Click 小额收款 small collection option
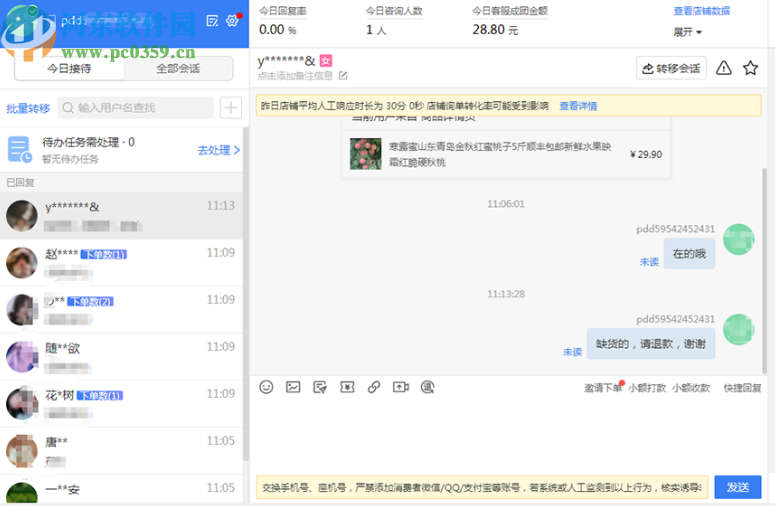Image resolution: width=775 pixels, height=506 pixels. (691, 388)
